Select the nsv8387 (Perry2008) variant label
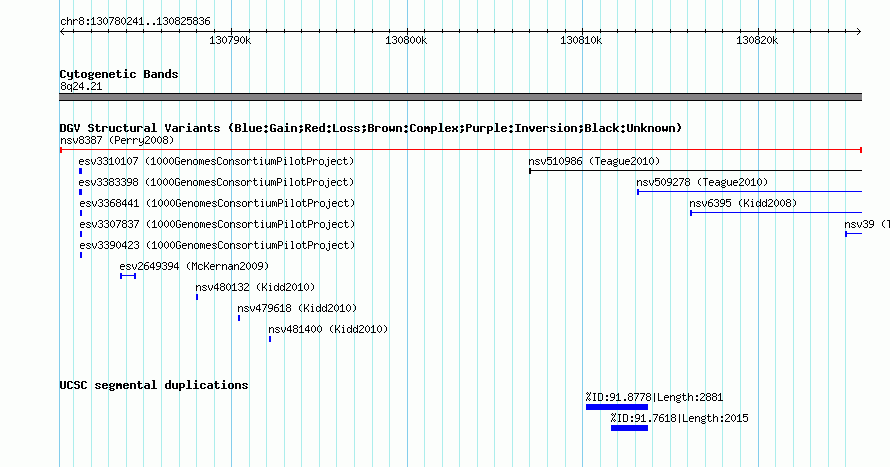This screenshot has height=467, width=890. point(117,140)
